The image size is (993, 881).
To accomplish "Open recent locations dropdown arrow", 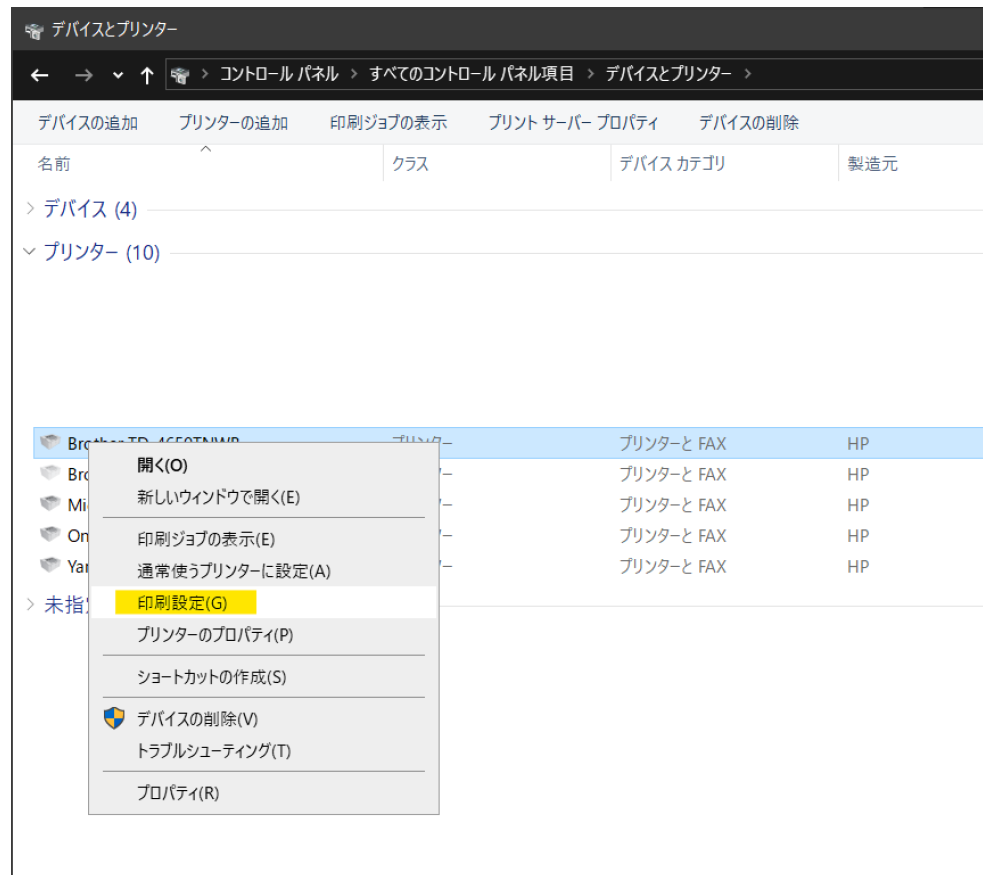I will [119, 75].
